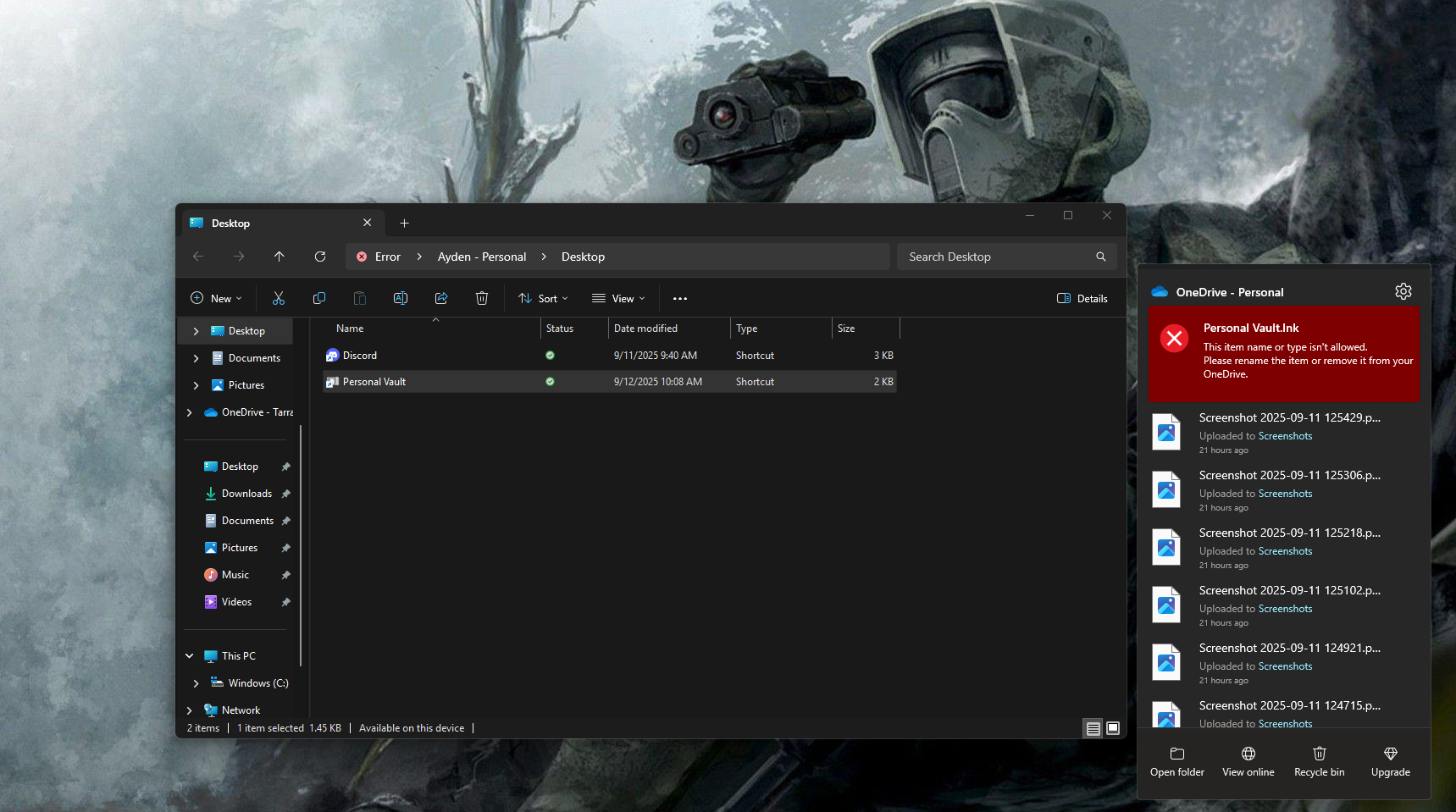The image size is (1456, 812).
Task: Open the New dropdown menu
Action: (x=216, y=298)
